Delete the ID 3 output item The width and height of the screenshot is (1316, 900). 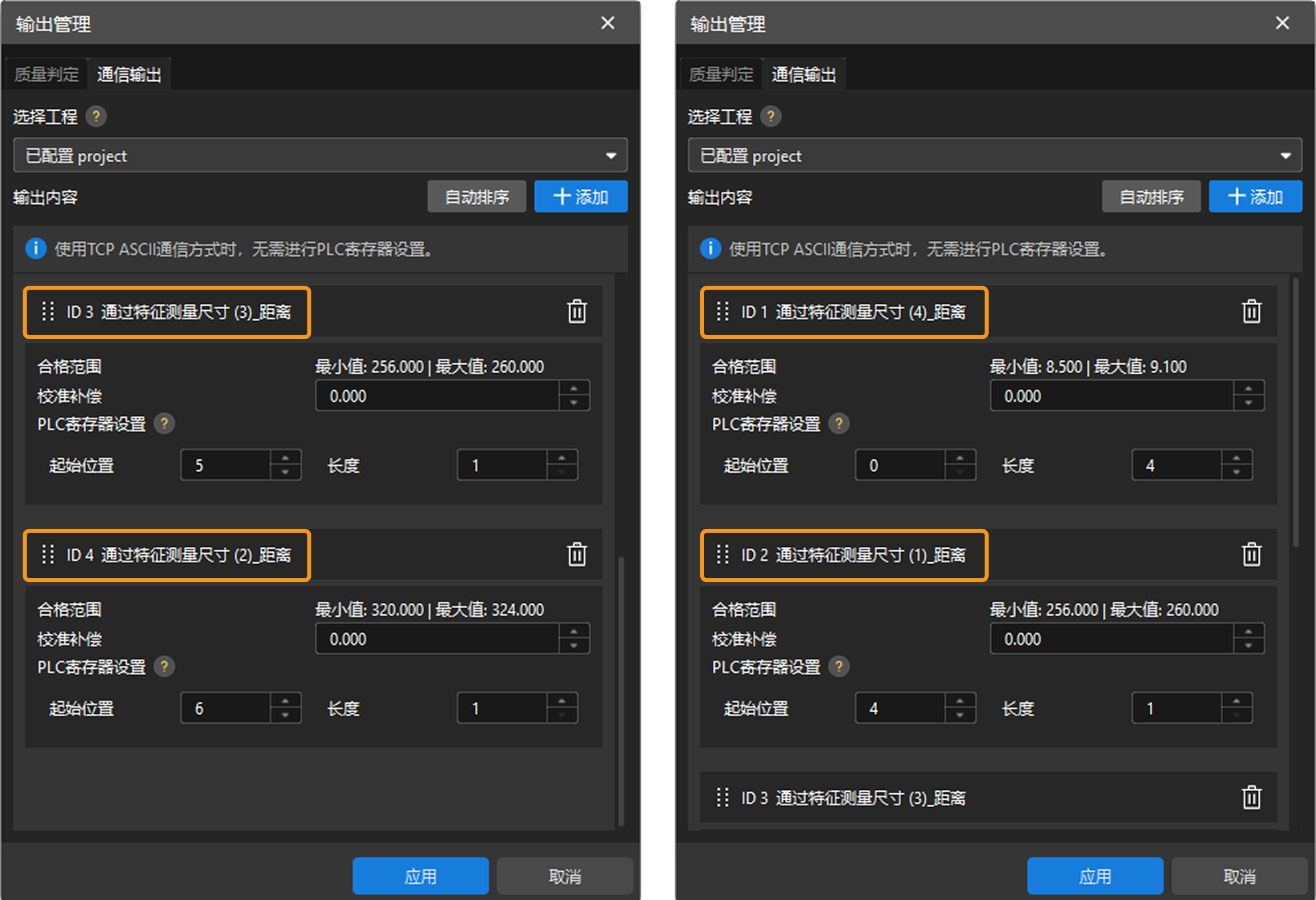click(x=575, y=311)
